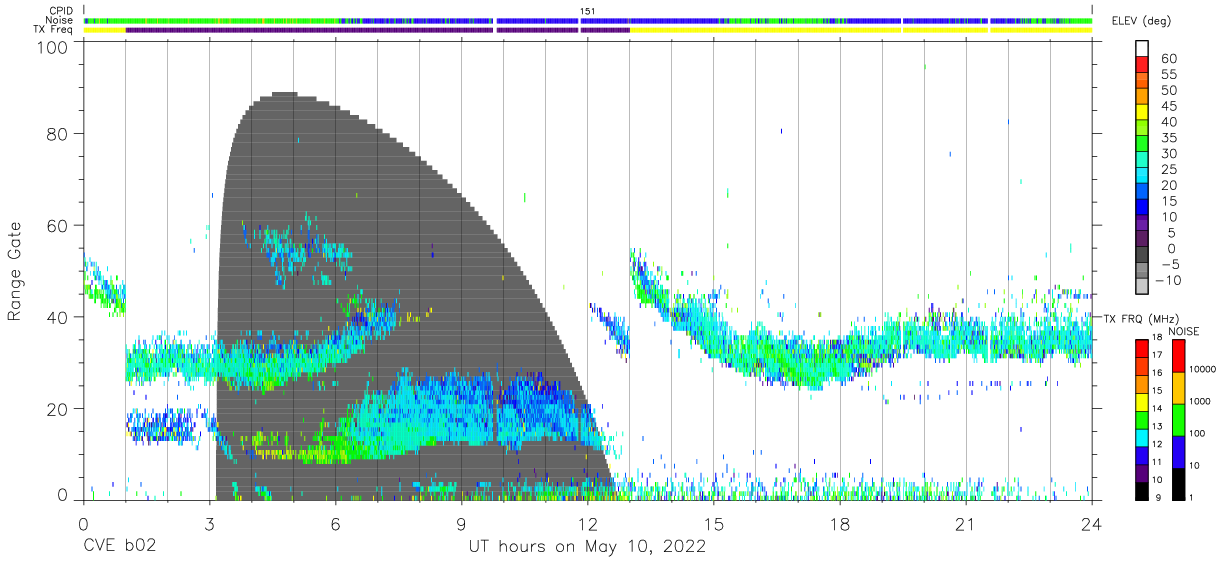The width and height of the screenshot is (1228, 567).
Task: Click the white top segment of ELEV color bar
Action: click(1142, 48)
